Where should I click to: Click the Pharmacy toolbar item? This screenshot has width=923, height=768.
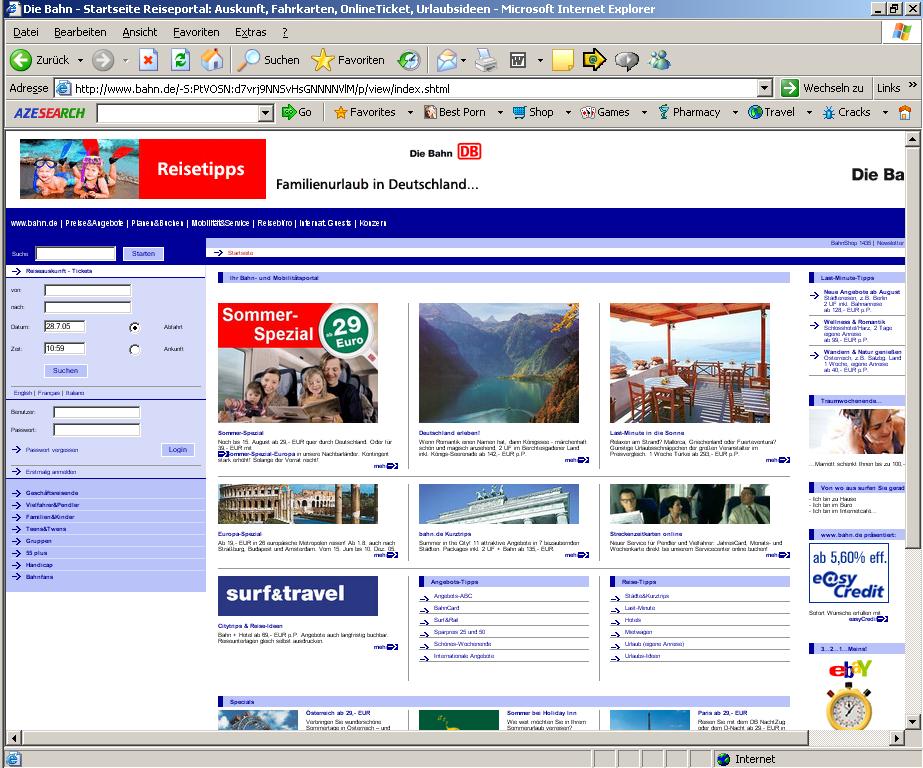(x=689, y=112)
